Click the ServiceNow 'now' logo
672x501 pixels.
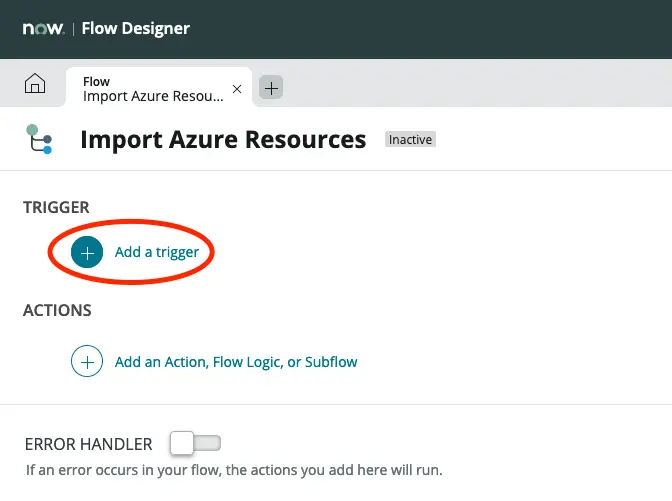43,28
